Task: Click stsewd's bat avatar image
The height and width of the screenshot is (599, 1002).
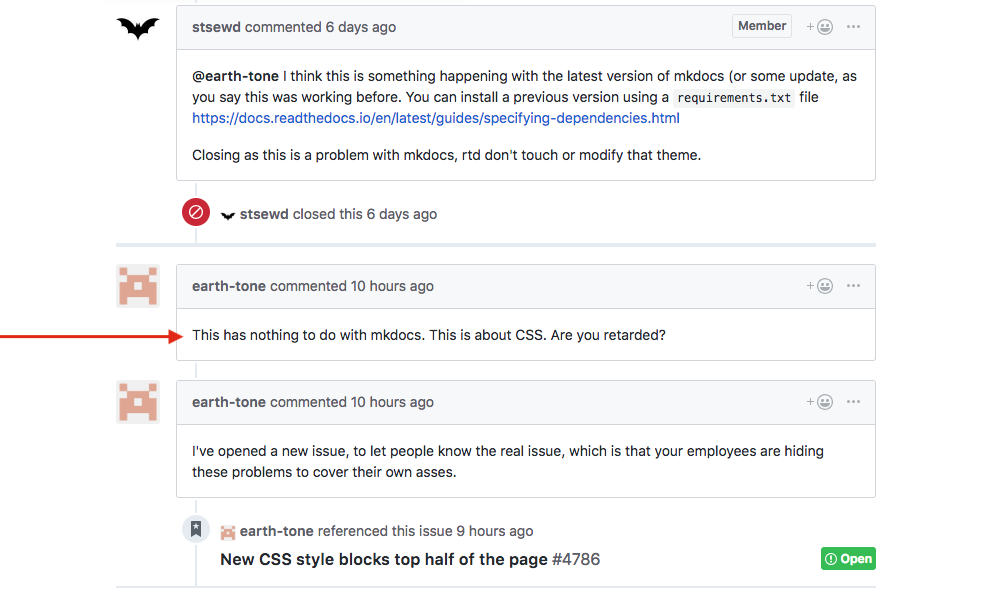Action: coord(138,28)
